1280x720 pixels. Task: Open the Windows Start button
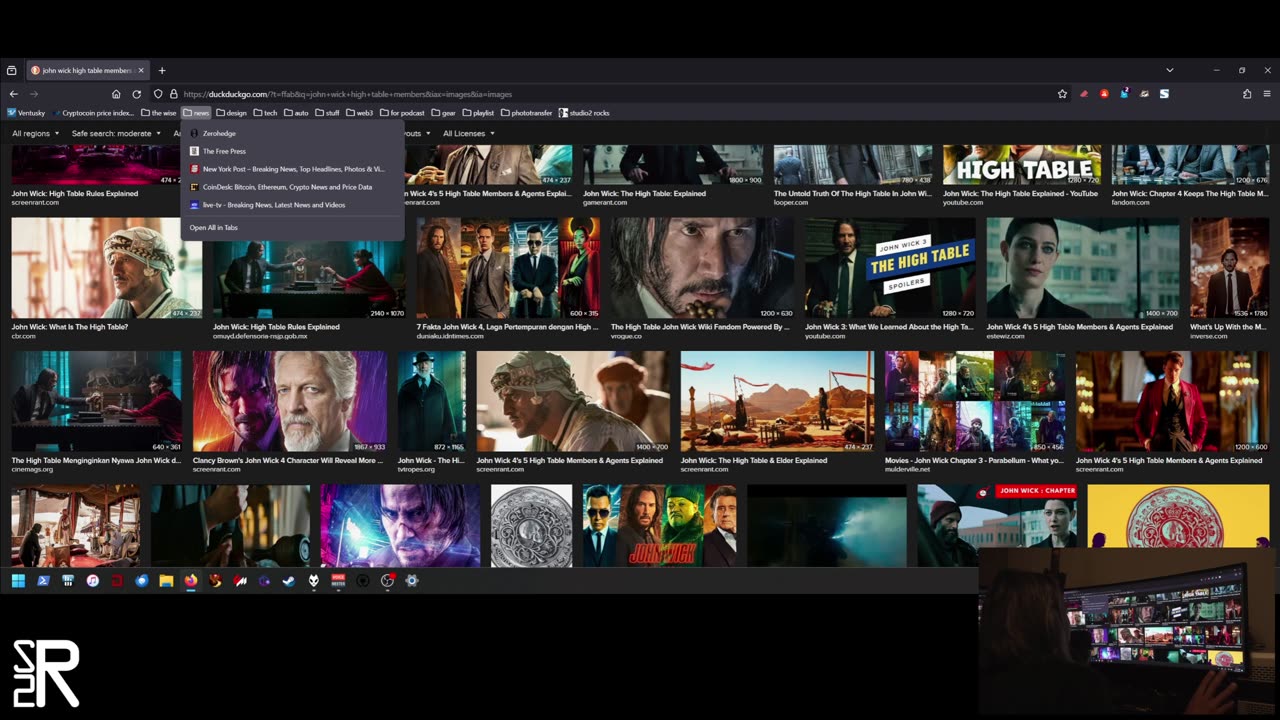18,581
